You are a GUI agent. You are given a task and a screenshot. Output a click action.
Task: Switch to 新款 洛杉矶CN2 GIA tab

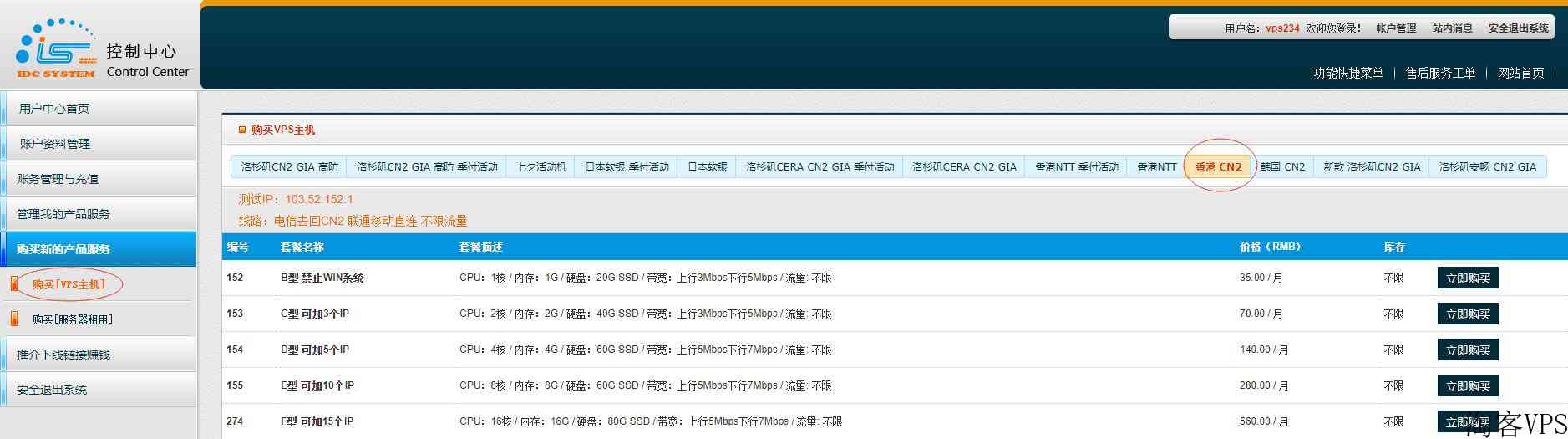[1372, 167]
